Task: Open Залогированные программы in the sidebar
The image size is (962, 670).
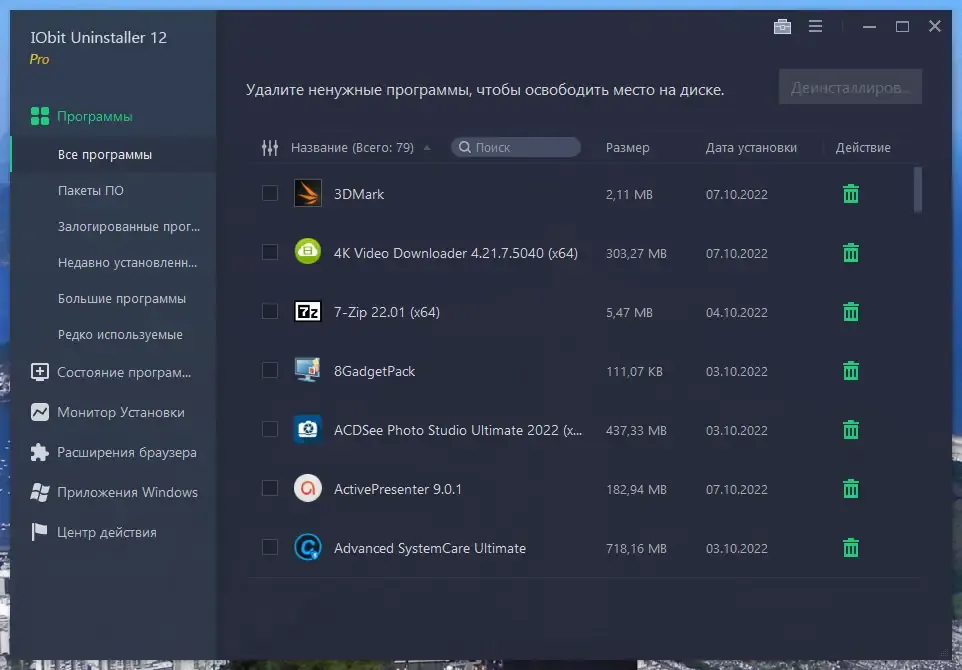Action: (129, 226)
